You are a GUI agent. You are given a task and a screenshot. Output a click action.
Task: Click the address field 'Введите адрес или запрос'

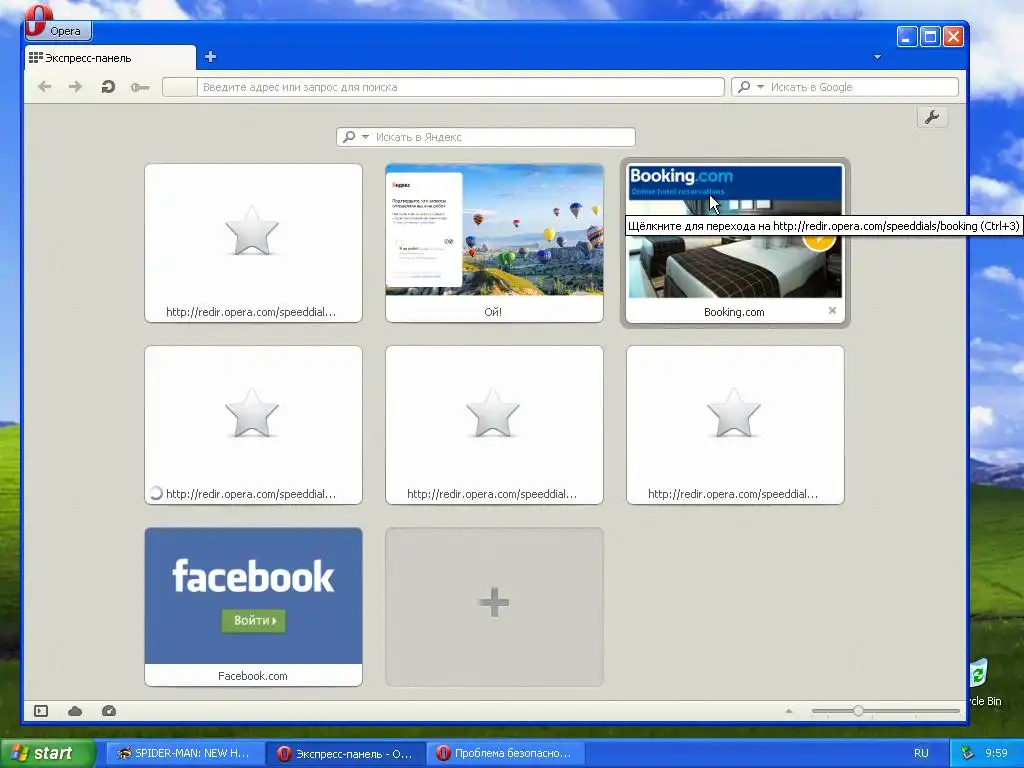[461, 87]
